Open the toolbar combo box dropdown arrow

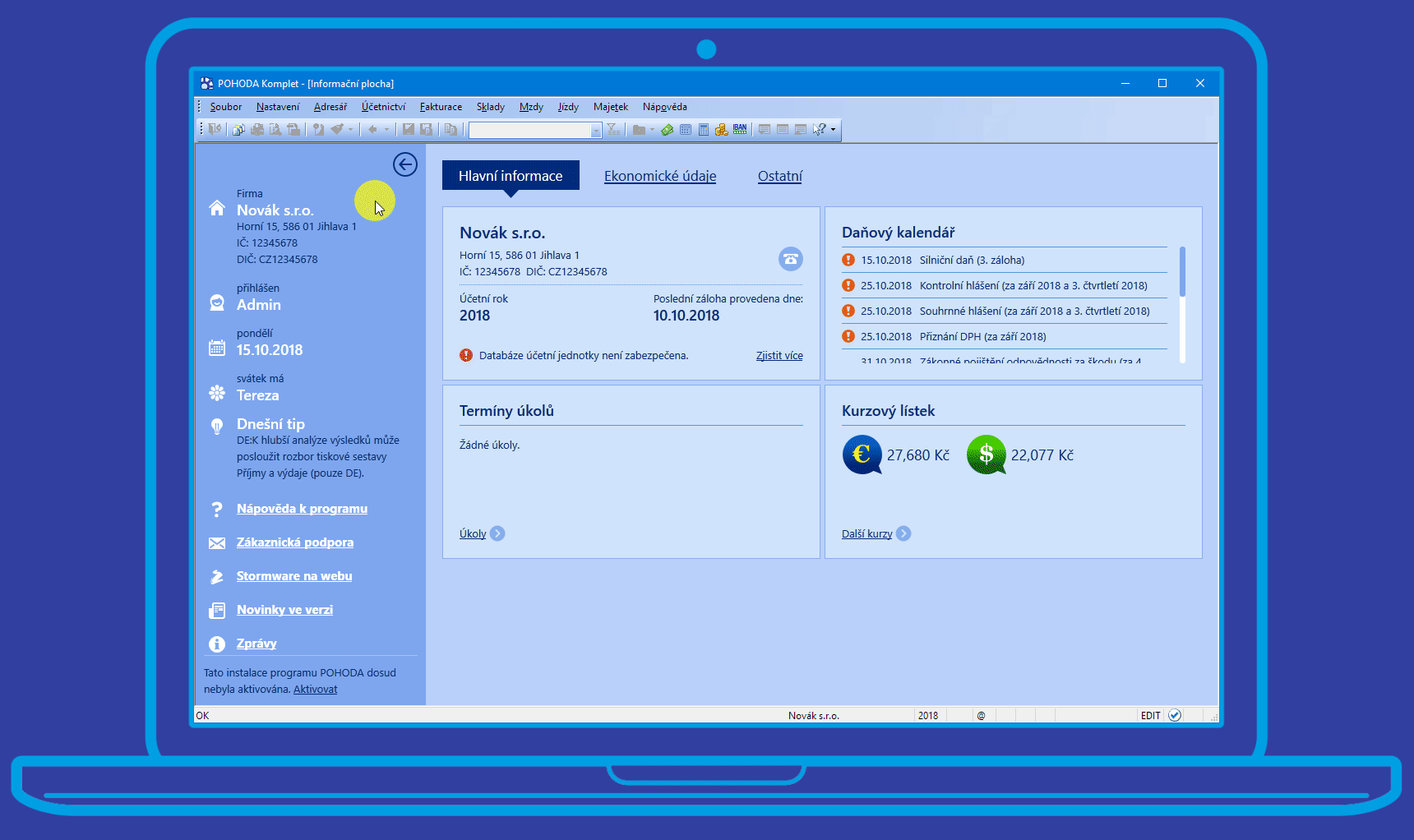596,130
